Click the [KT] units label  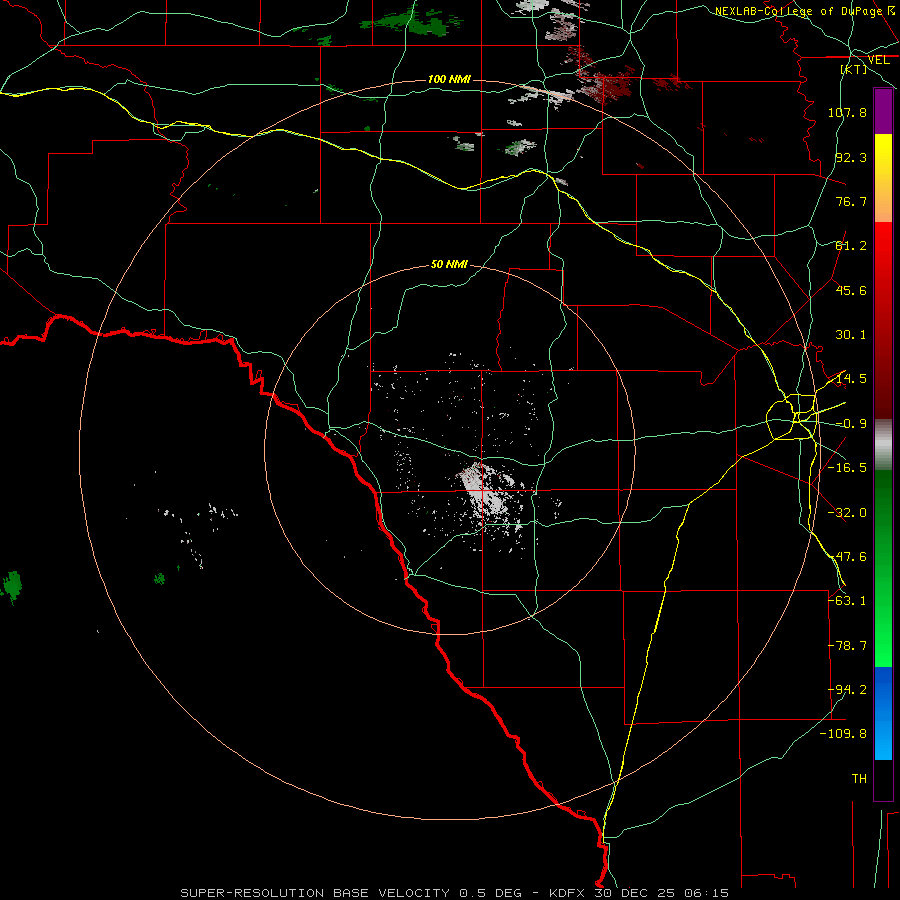(x=854, y=69)
